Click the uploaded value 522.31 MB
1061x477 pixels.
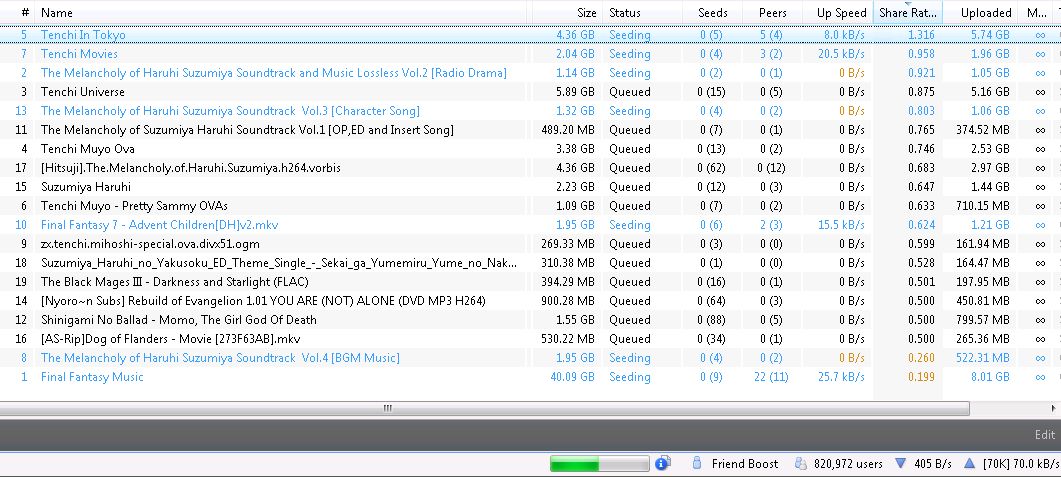983,357
